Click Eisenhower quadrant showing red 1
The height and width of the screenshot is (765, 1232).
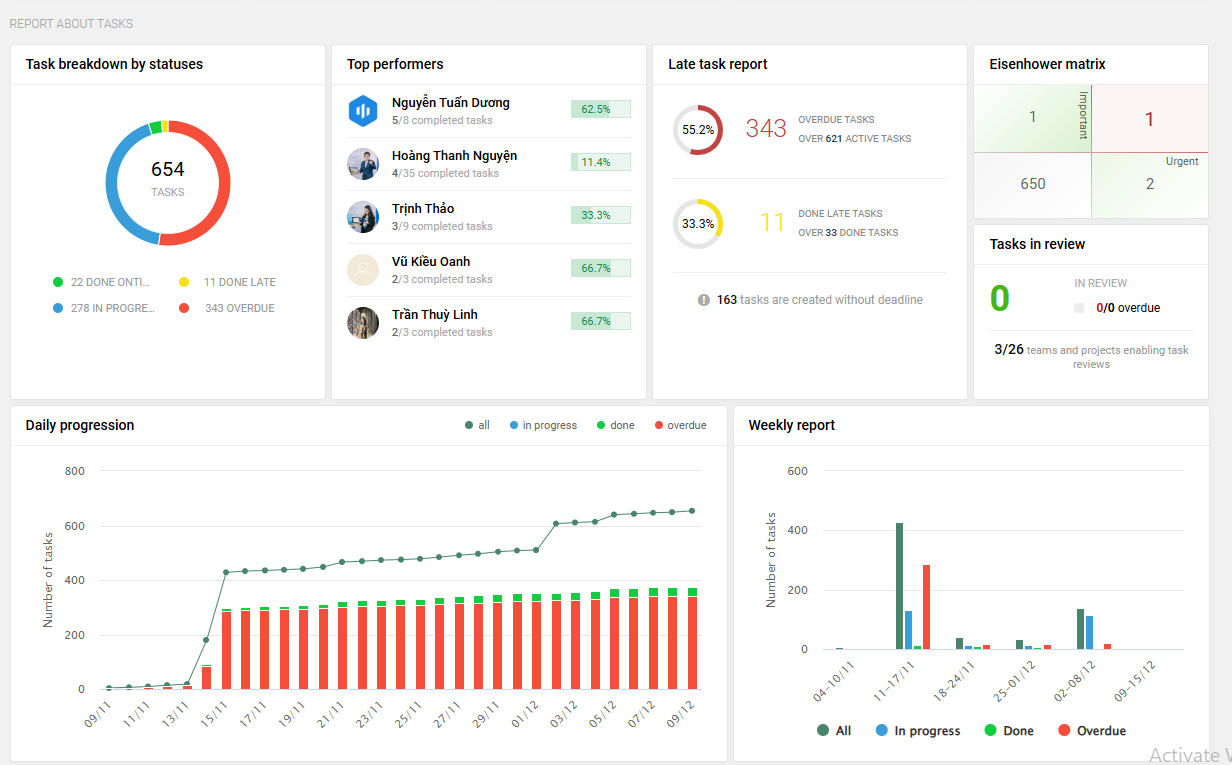pos(1149,119)
